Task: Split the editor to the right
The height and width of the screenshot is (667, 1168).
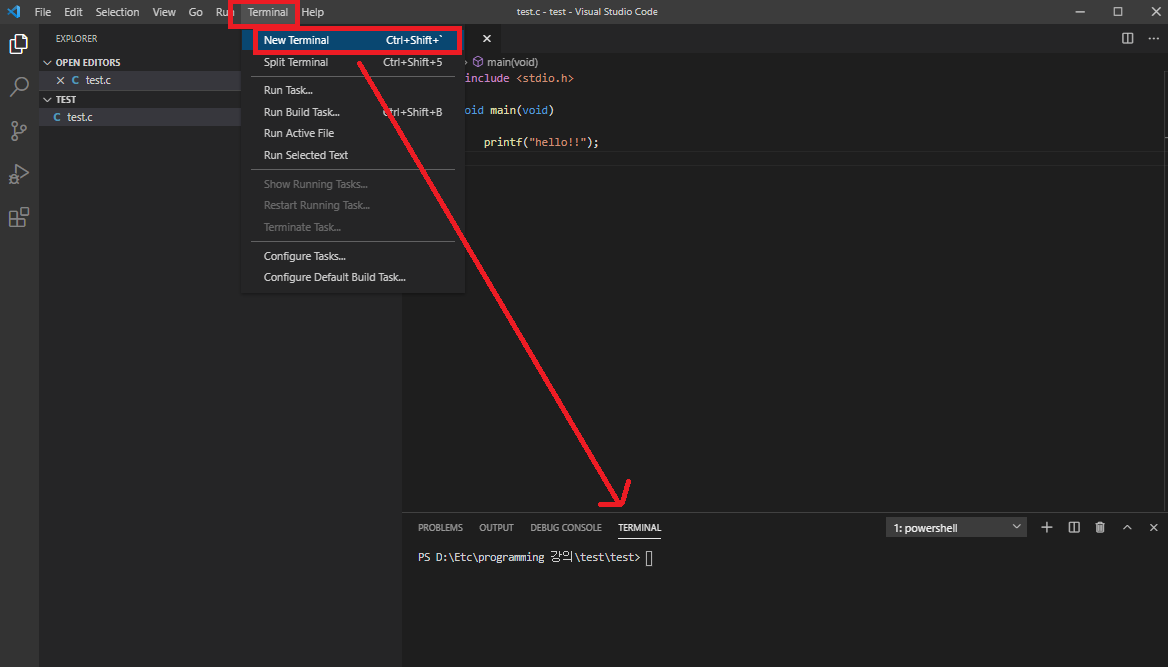Action: [1128, 39]
